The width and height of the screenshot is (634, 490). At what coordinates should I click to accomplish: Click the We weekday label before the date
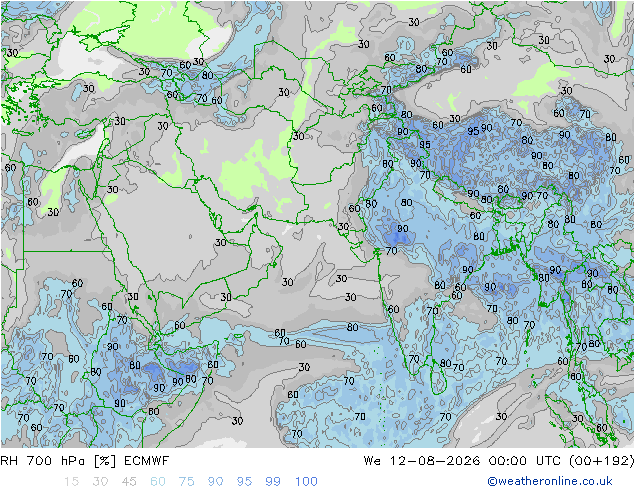point(372,461)
